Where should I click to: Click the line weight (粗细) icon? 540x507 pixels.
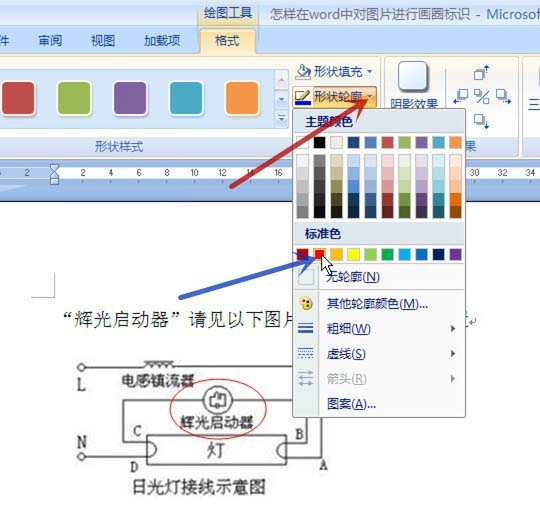tap(305, 329)
